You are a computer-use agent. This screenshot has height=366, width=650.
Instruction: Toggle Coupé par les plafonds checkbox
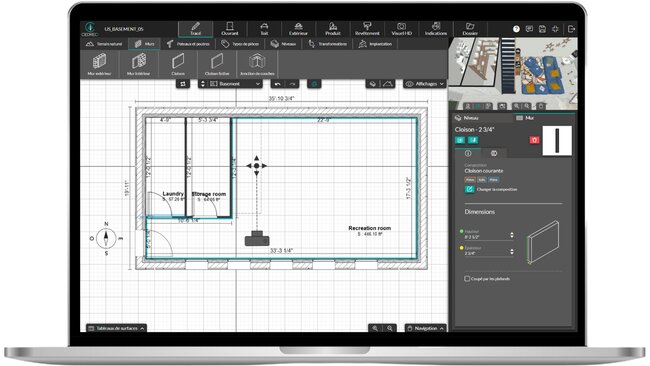click(467, 279)
